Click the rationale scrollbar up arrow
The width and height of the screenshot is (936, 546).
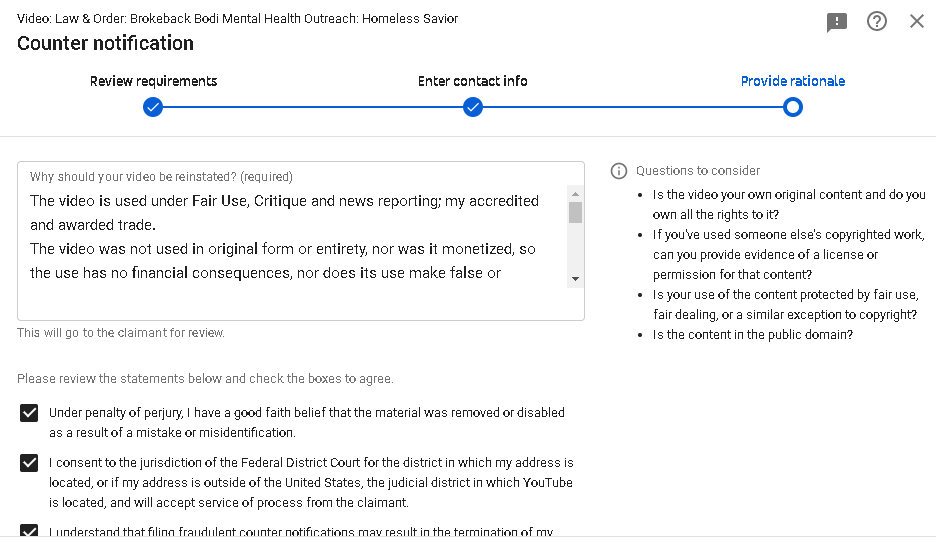pos(575,194)
